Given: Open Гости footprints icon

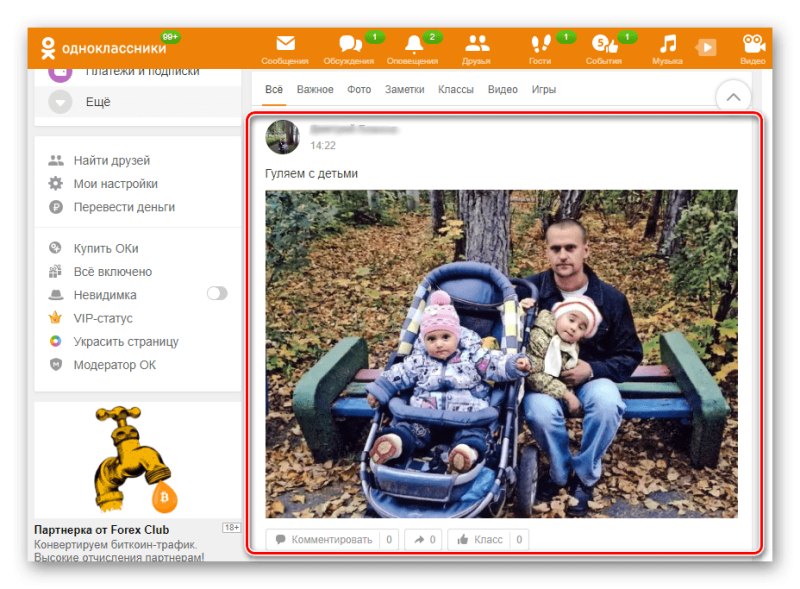Looking at the screenshot, I should [540, 44].
